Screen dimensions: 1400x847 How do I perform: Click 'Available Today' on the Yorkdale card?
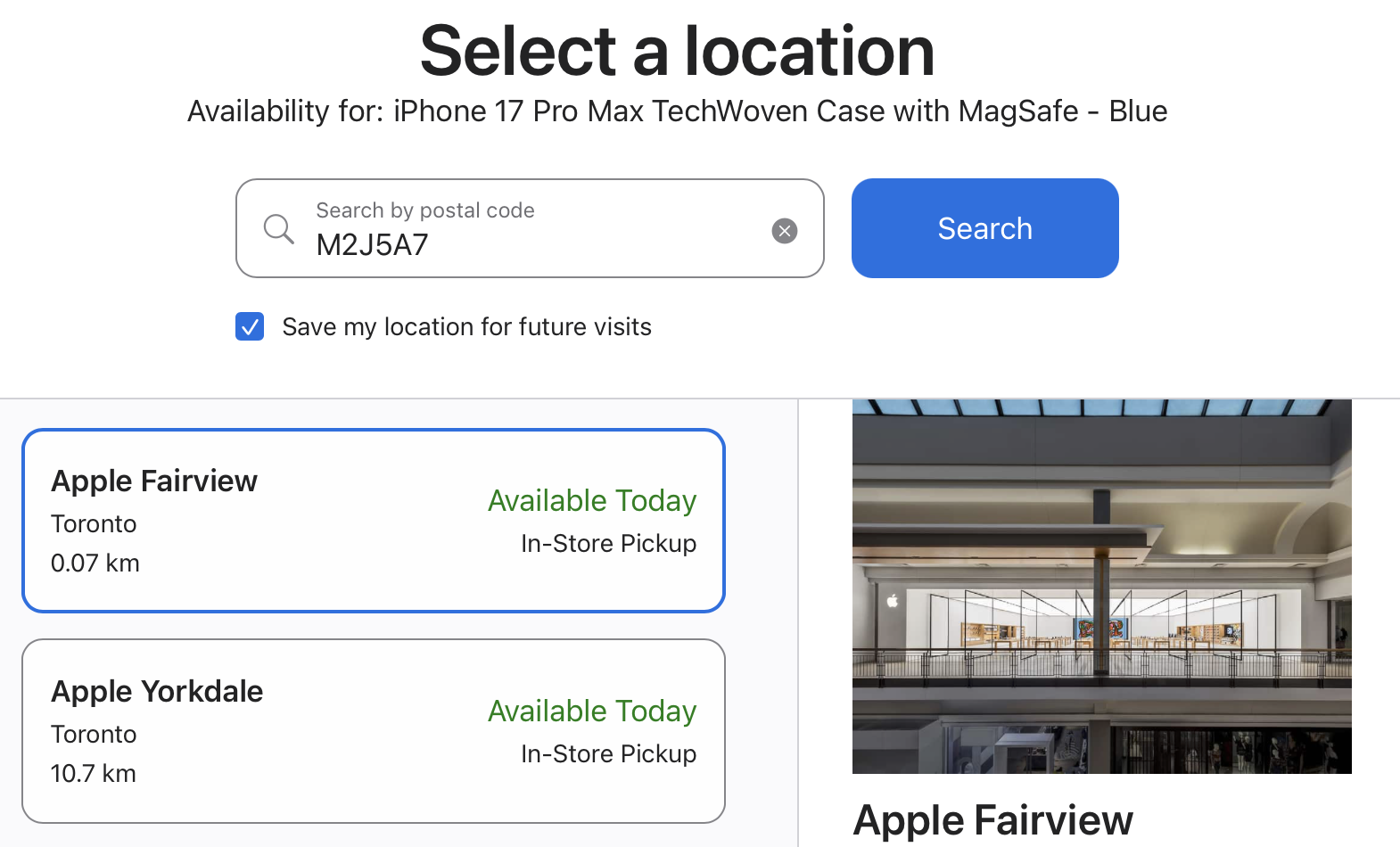pyautogui.click(x=592, y=711)
